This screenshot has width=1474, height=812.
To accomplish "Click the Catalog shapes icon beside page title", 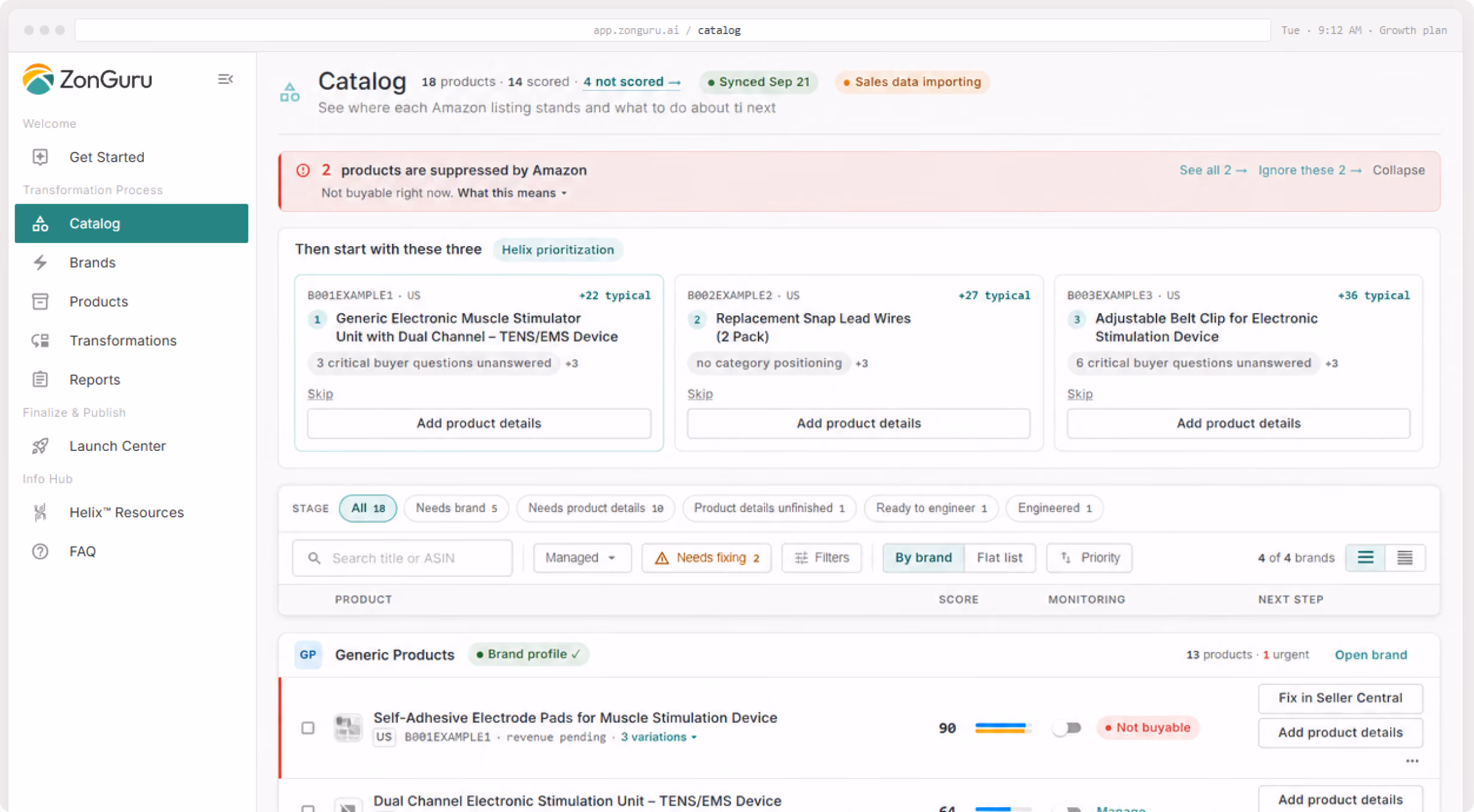I will [290, 92].
